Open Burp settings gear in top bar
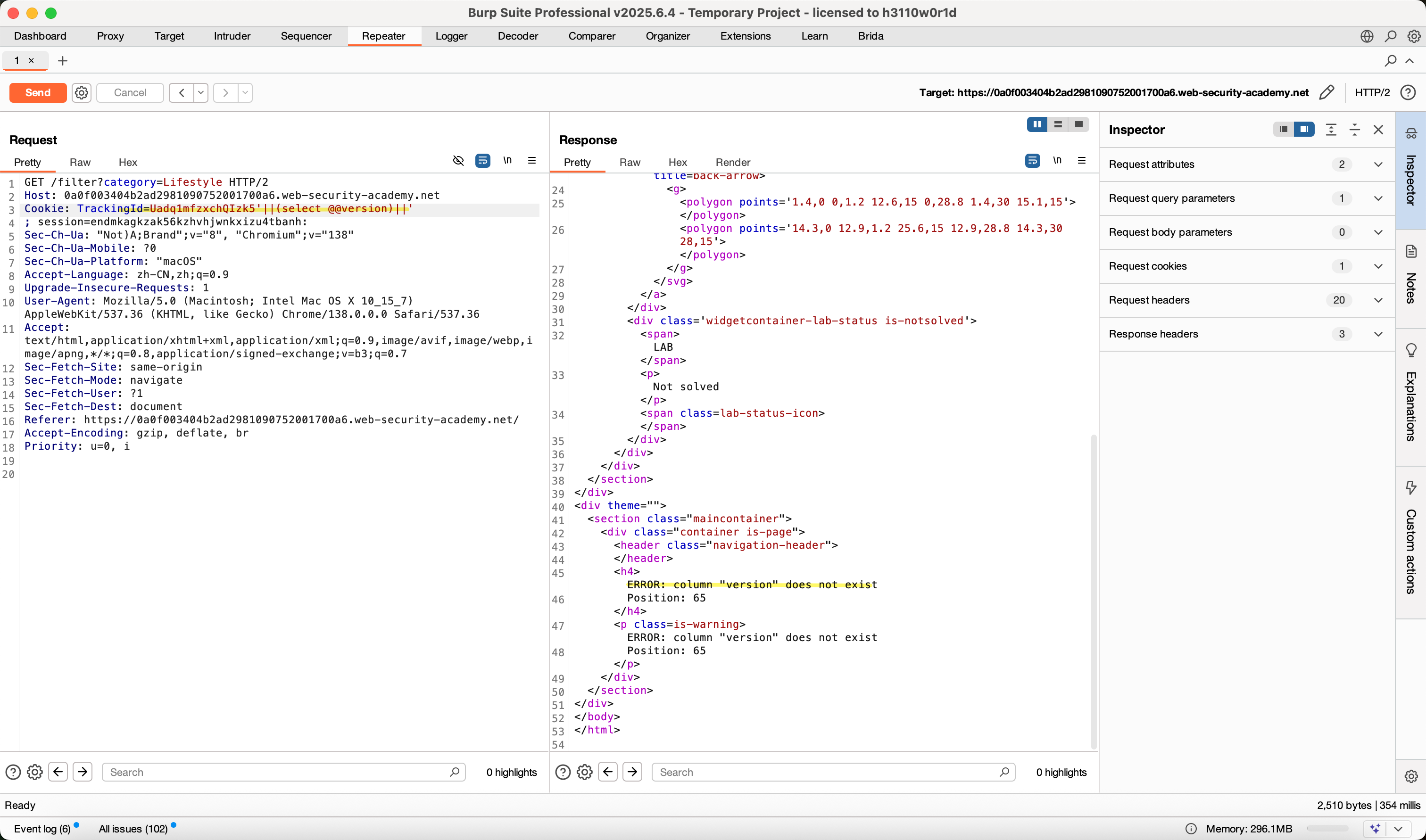Viewport: 1426px width, 840px height. 1414,36
